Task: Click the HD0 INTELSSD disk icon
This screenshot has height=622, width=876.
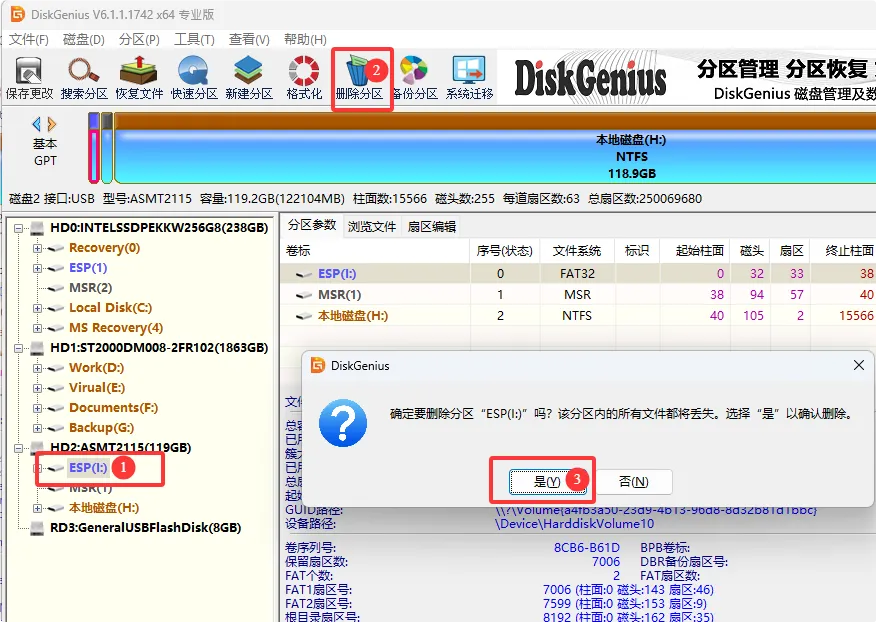Action: tap(37, 228)
